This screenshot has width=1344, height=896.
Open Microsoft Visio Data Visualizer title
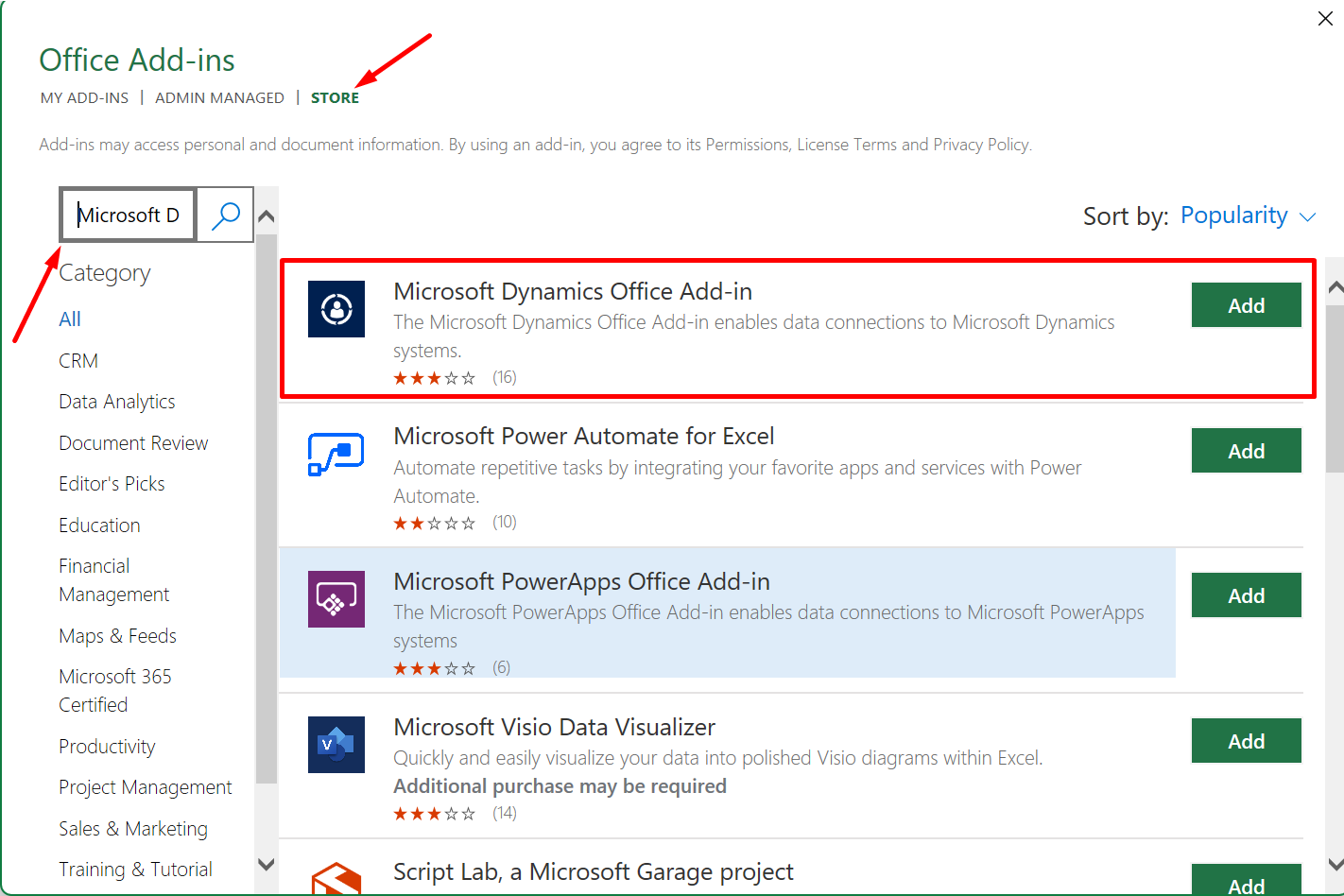pos(555,727)
